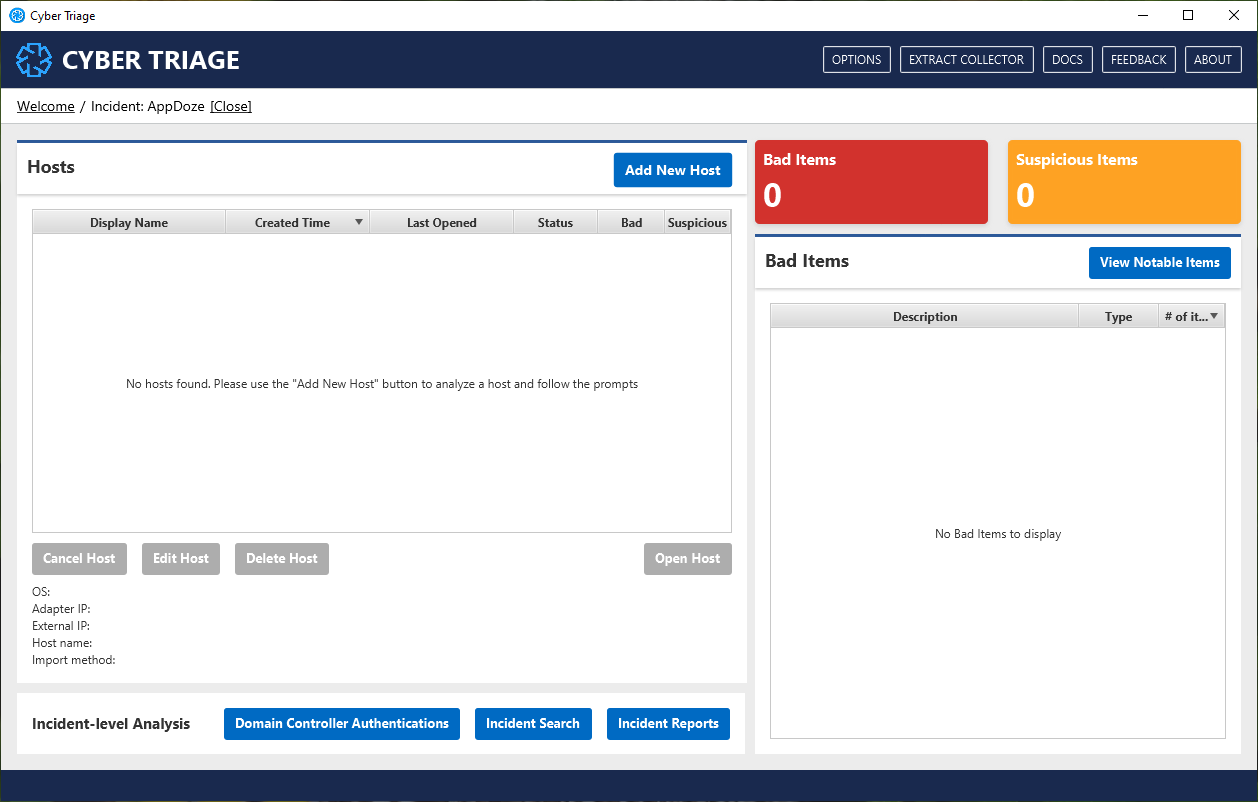Image resolution: width=1258 pixels, height=802 pixels.
Task: Open the DOCS page
Action: tap(1067, 60)
